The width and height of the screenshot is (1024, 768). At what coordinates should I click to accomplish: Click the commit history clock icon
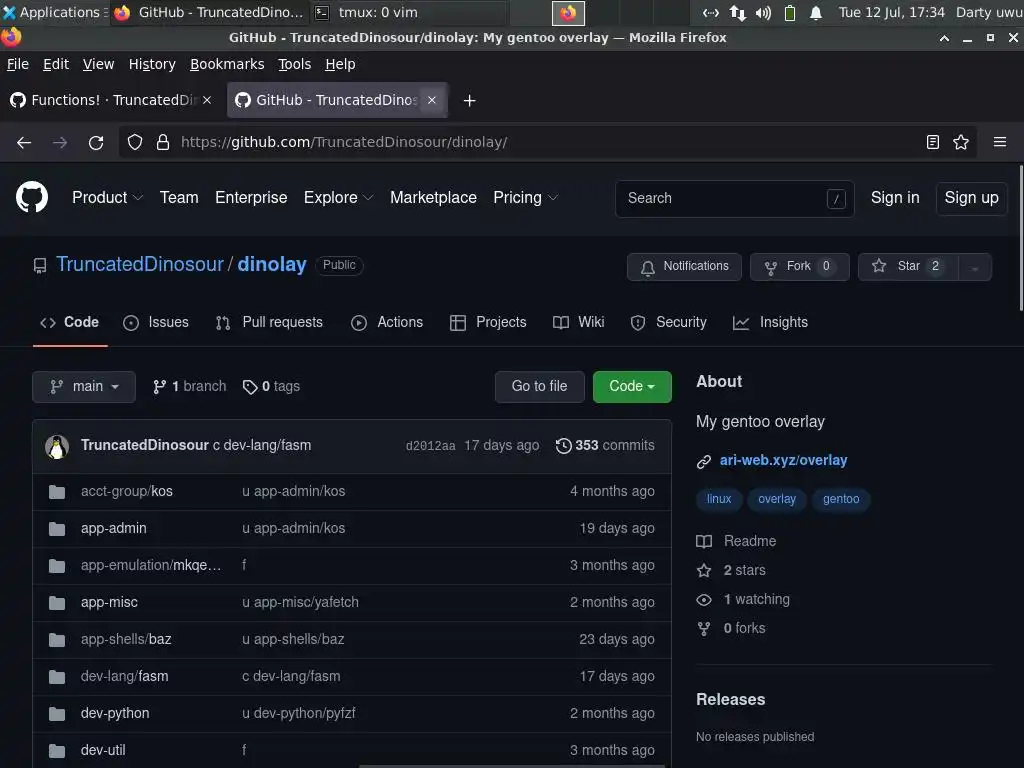[x=563, y=445]
